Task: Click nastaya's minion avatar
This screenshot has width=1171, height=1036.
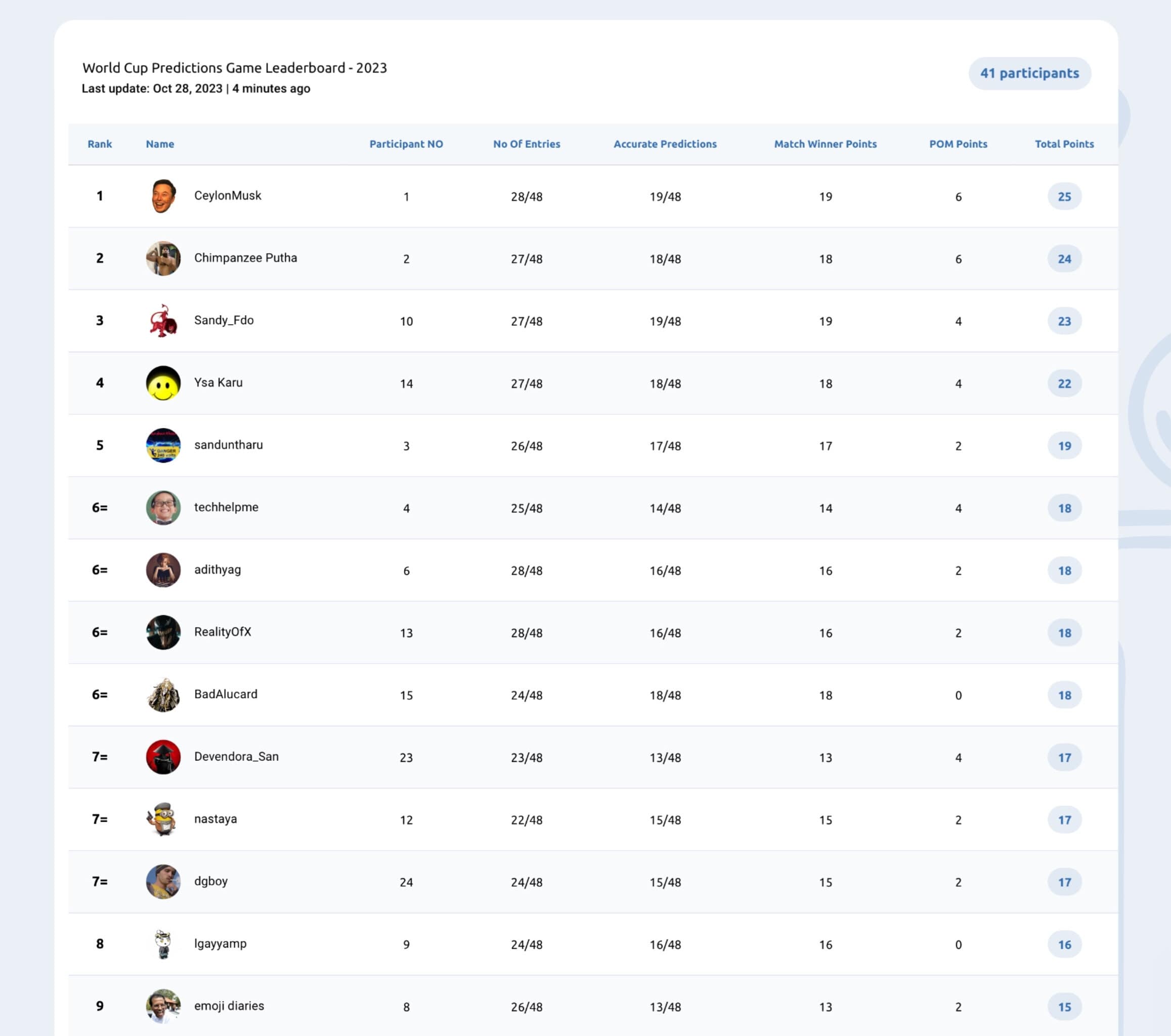Action: pyautogui.click(x=163, y=819)
